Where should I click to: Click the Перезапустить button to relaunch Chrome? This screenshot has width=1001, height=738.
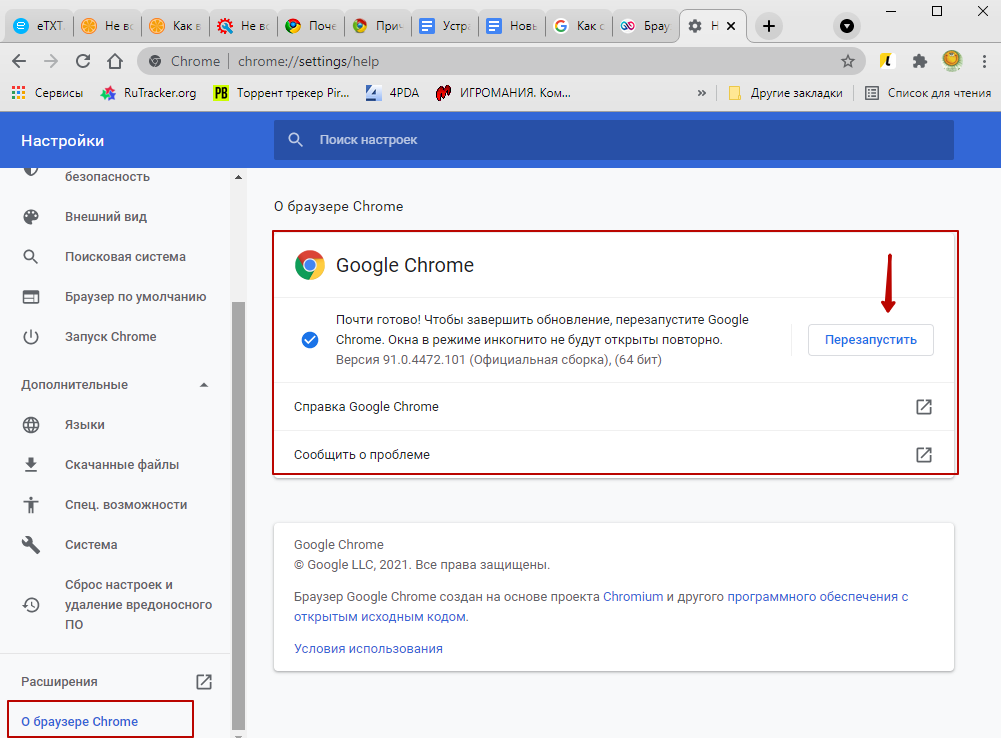[x=870, y=340]
